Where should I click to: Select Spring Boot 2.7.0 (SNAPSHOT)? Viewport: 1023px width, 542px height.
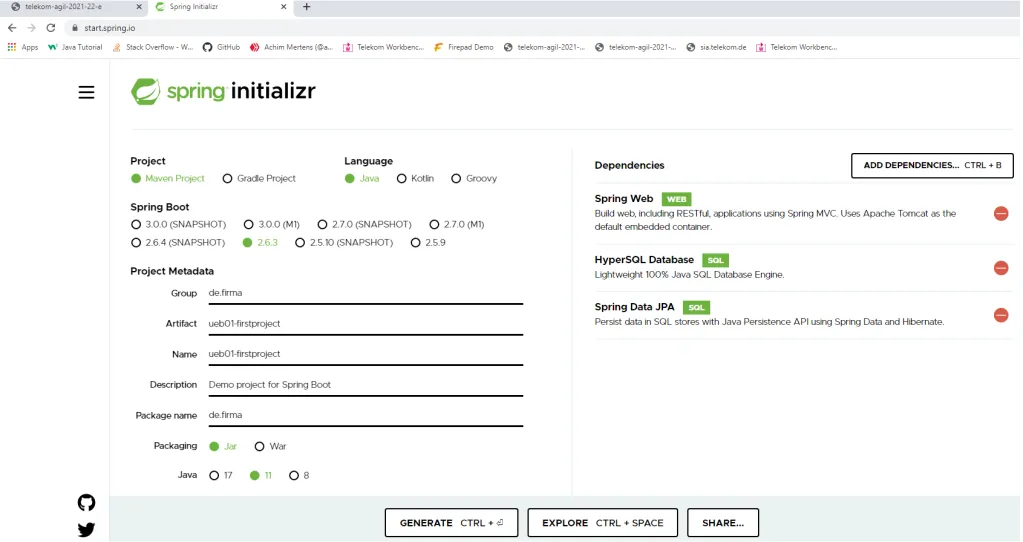coord(365,224)
